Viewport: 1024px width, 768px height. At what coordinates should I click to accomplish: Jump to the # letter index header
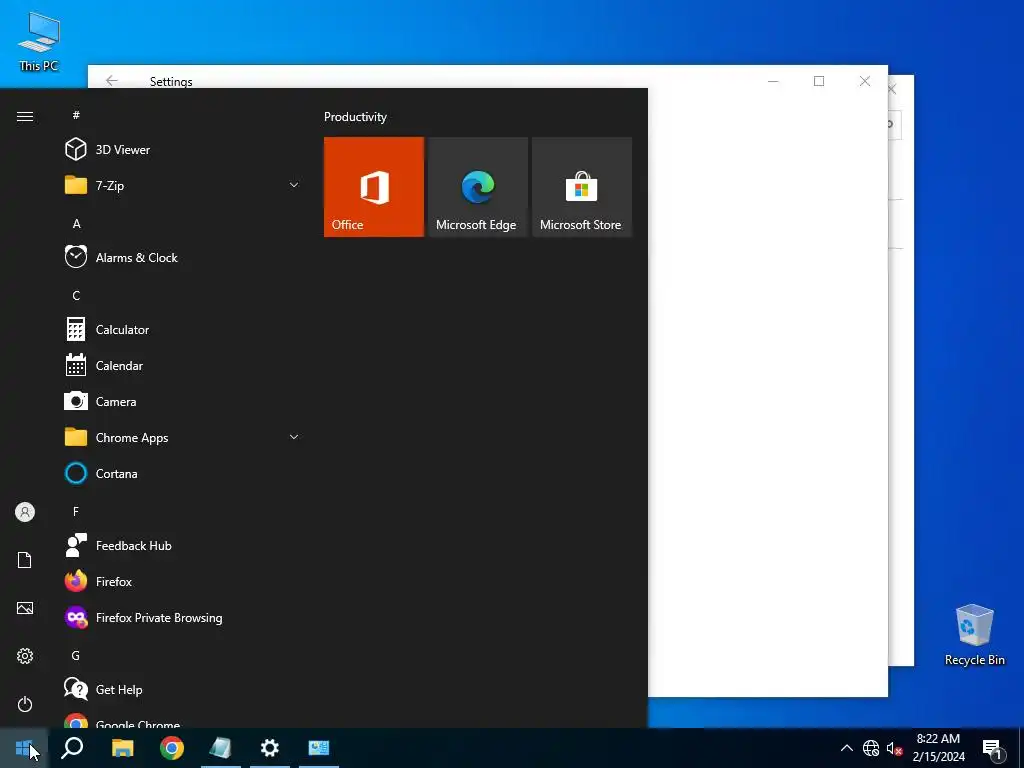pos(76,115)
